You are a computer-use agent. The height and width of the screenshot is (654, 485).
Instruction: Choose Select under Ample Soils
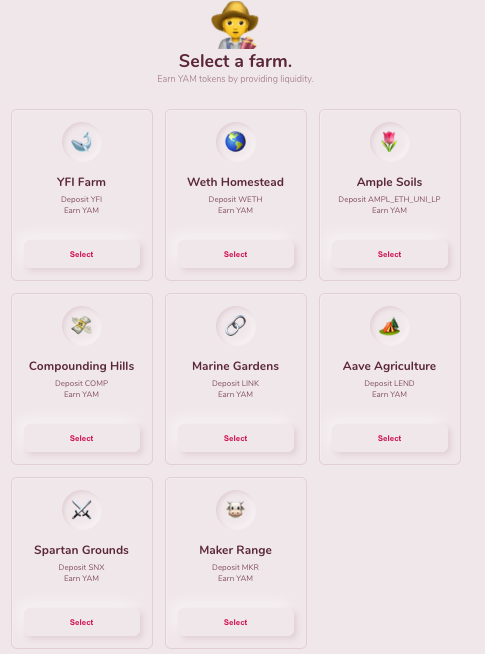click(x=390, y=254)
